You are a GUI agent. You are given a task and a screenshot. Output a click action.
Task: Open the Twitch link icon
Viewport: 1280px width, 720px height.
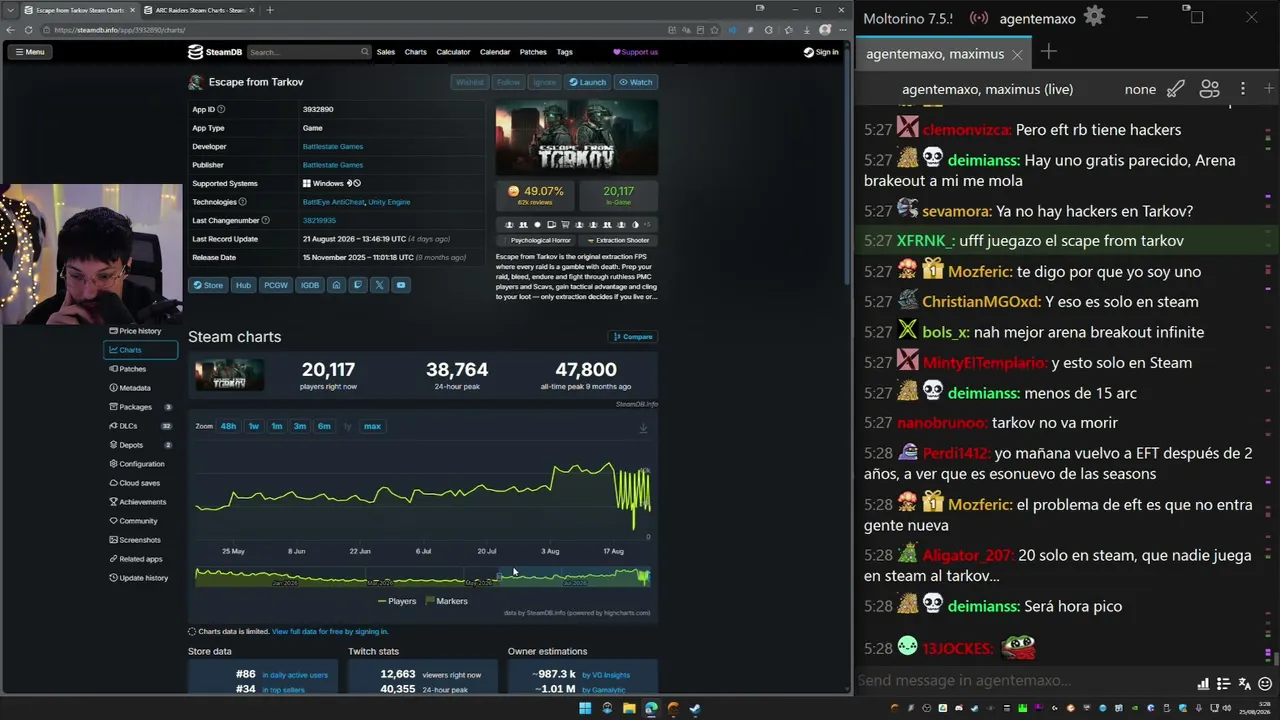pyautogui.click(x=358, y=285)
